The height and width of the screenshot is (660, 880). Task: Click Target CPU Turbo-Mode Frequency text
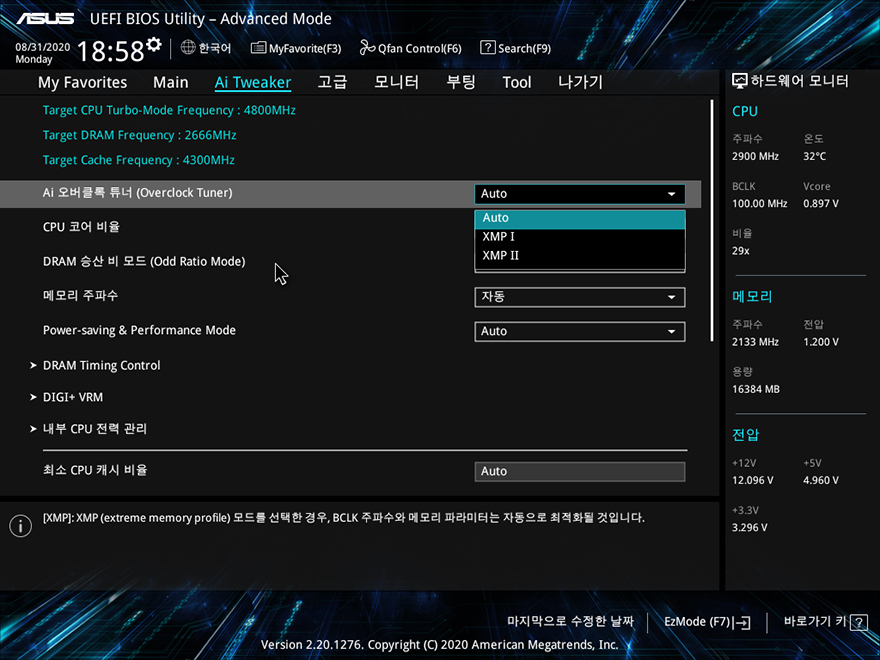(169, 111)
